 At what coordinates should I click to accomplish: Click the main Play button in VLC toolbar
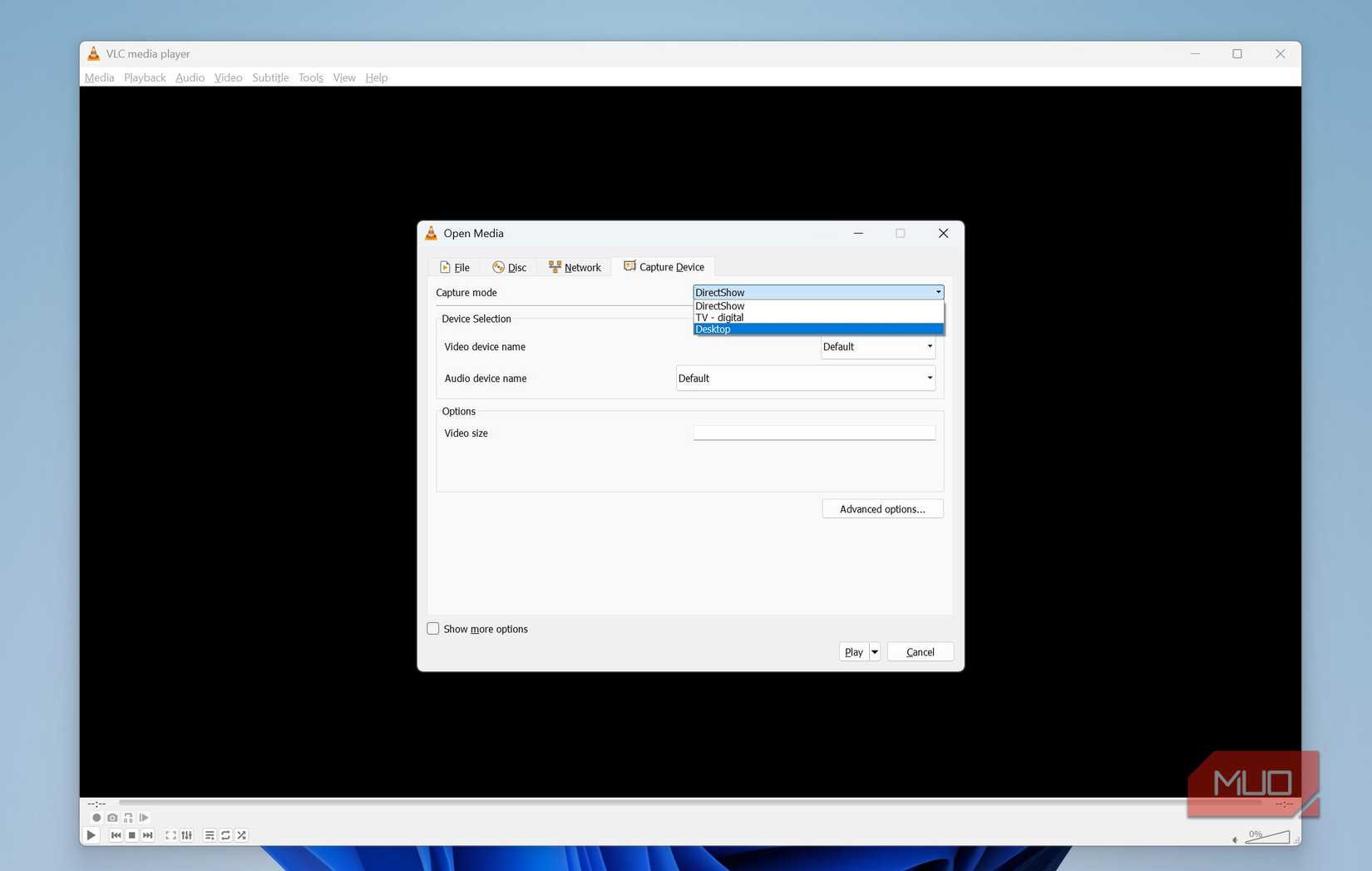click(91, 835)
